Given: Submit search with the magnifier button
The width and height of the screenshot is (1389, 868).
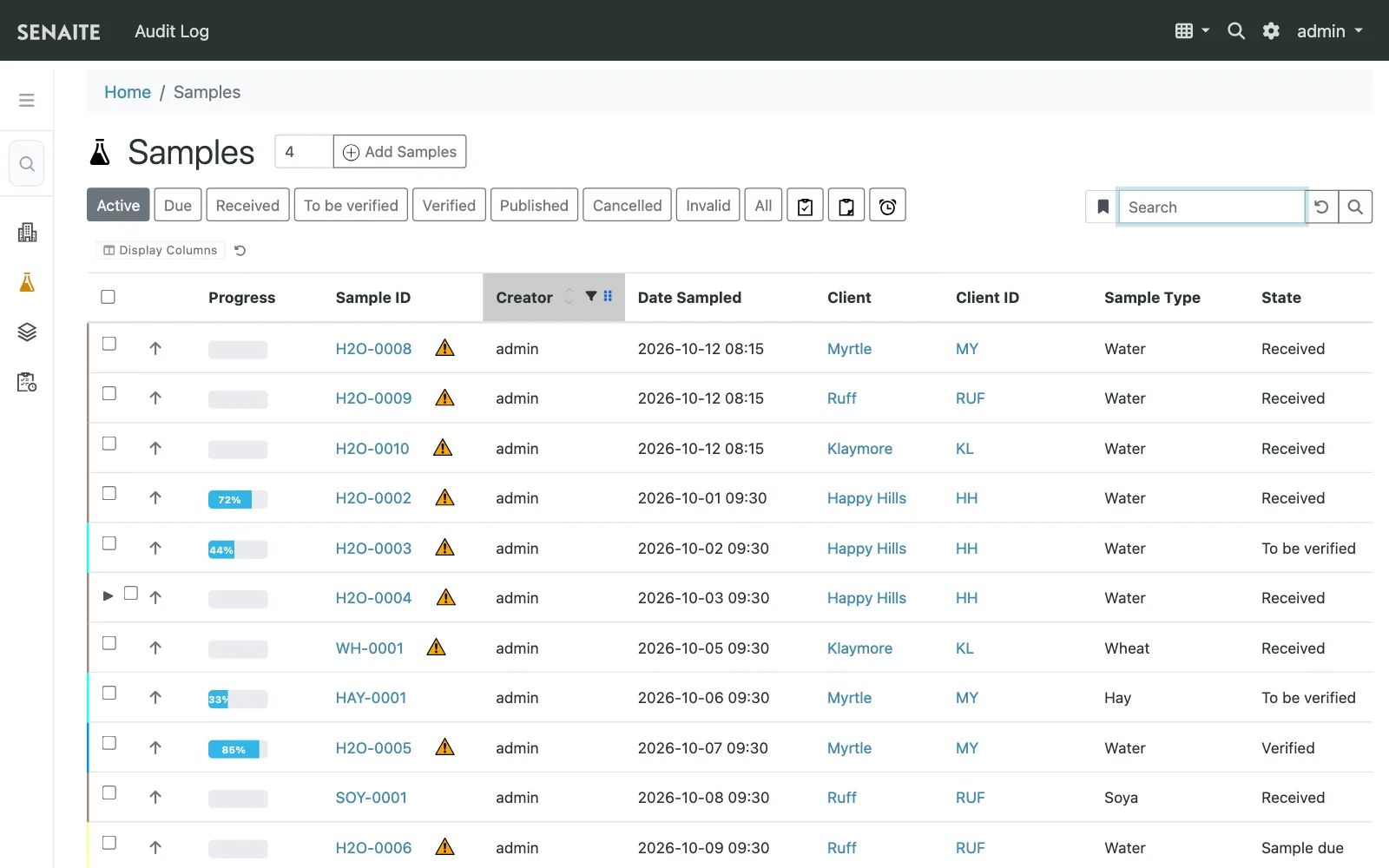Looking at the screenshot, I should click(1355, 207).
